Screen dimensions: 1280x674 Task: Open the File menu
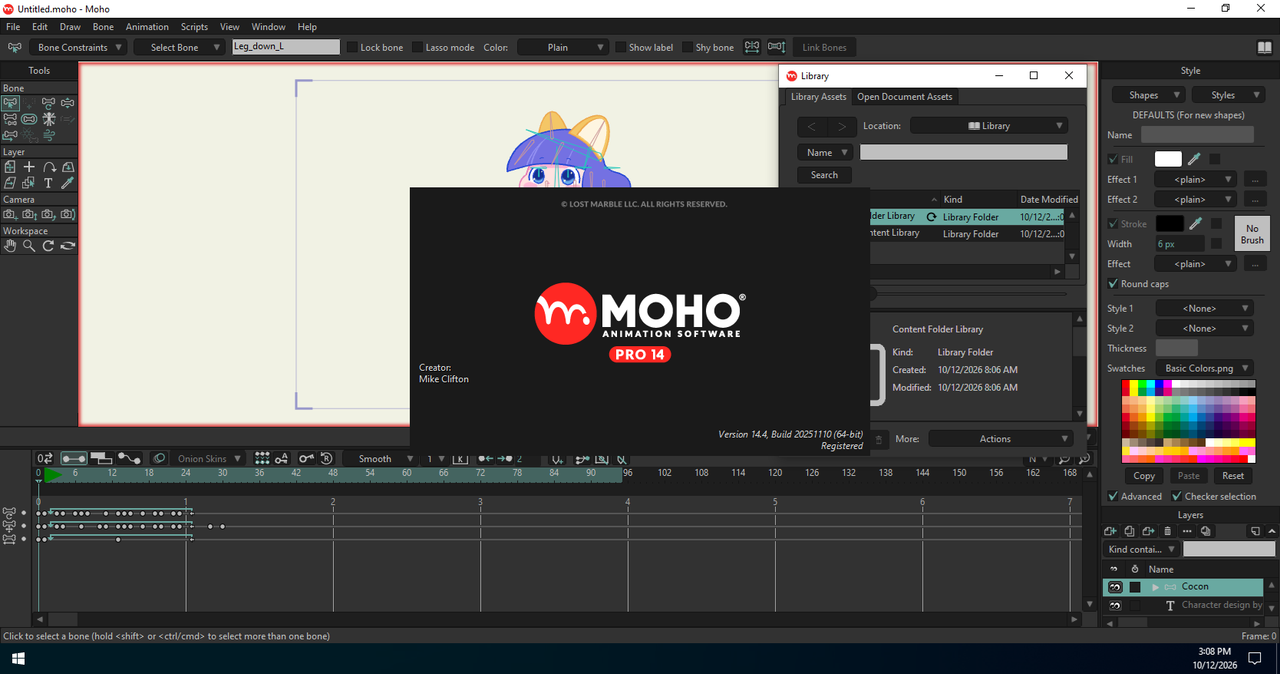[x=13, y=27]
